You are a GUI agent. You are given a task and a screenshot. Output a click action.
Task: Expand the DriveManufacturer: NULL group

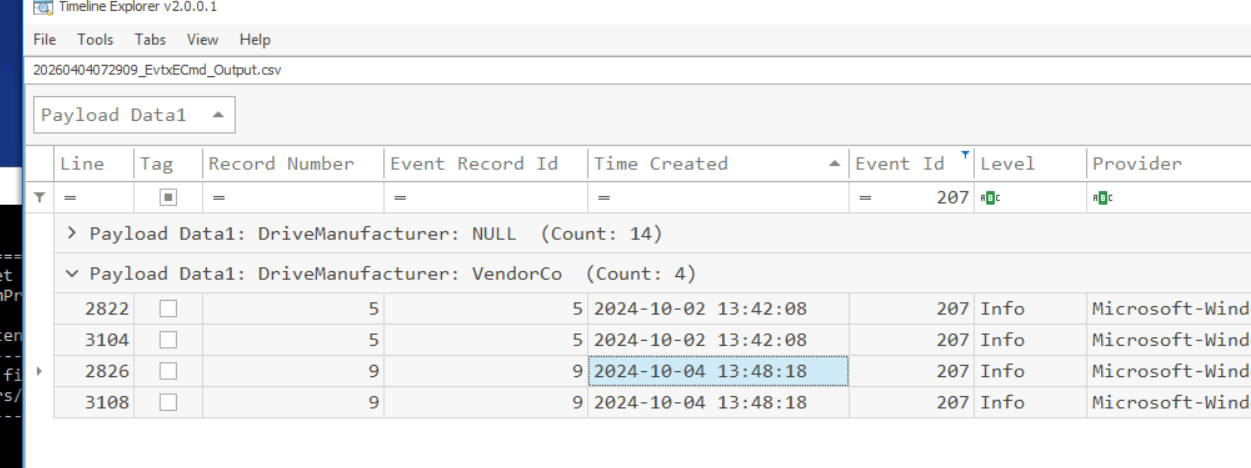pos(71,234)
